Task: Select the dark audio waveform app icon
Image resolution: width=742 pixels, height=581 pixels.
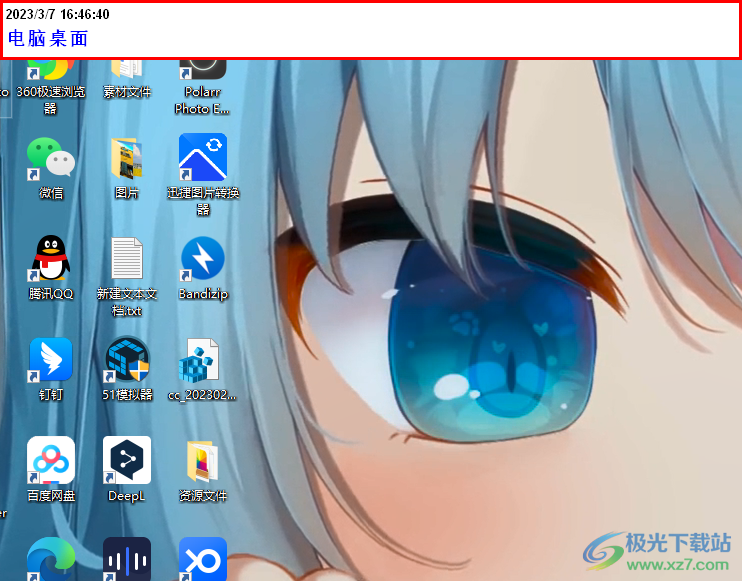Action: coord(126,559)
